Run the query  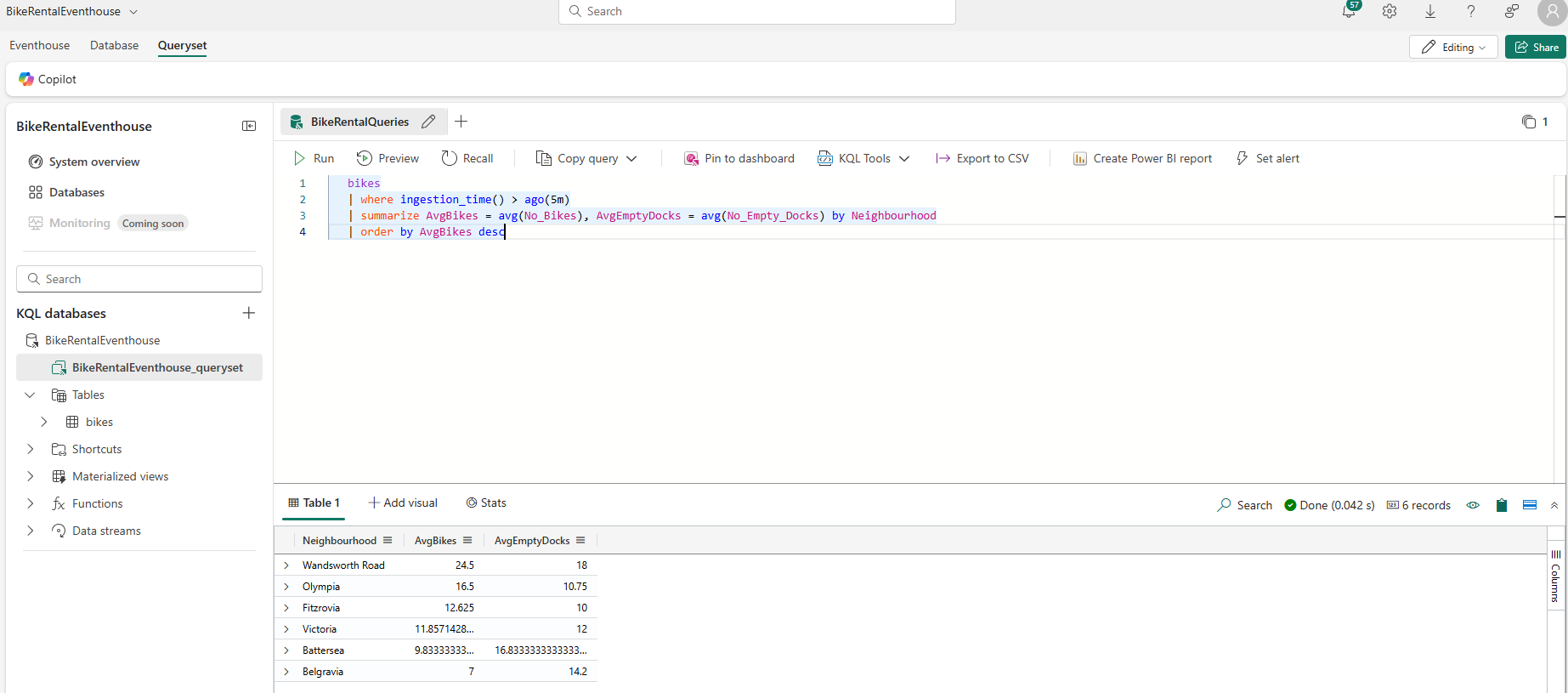tap(314, 158)
